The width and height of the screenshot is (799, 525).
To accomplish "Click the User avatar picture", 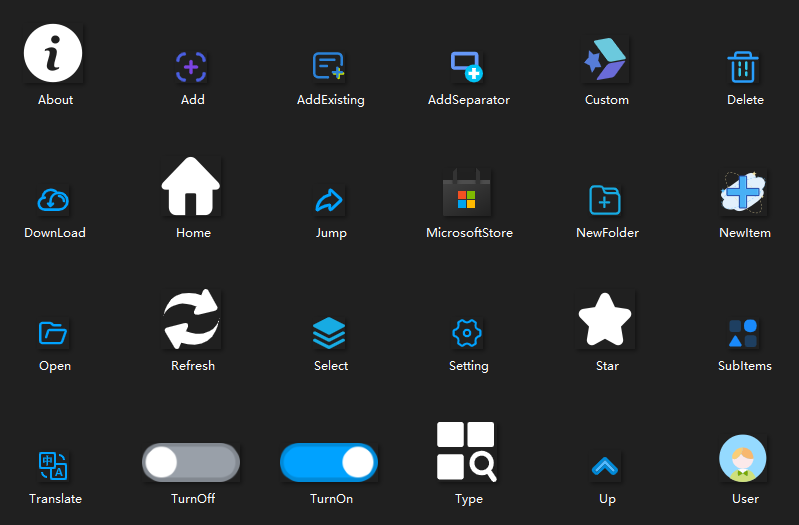I will (743, 459).
